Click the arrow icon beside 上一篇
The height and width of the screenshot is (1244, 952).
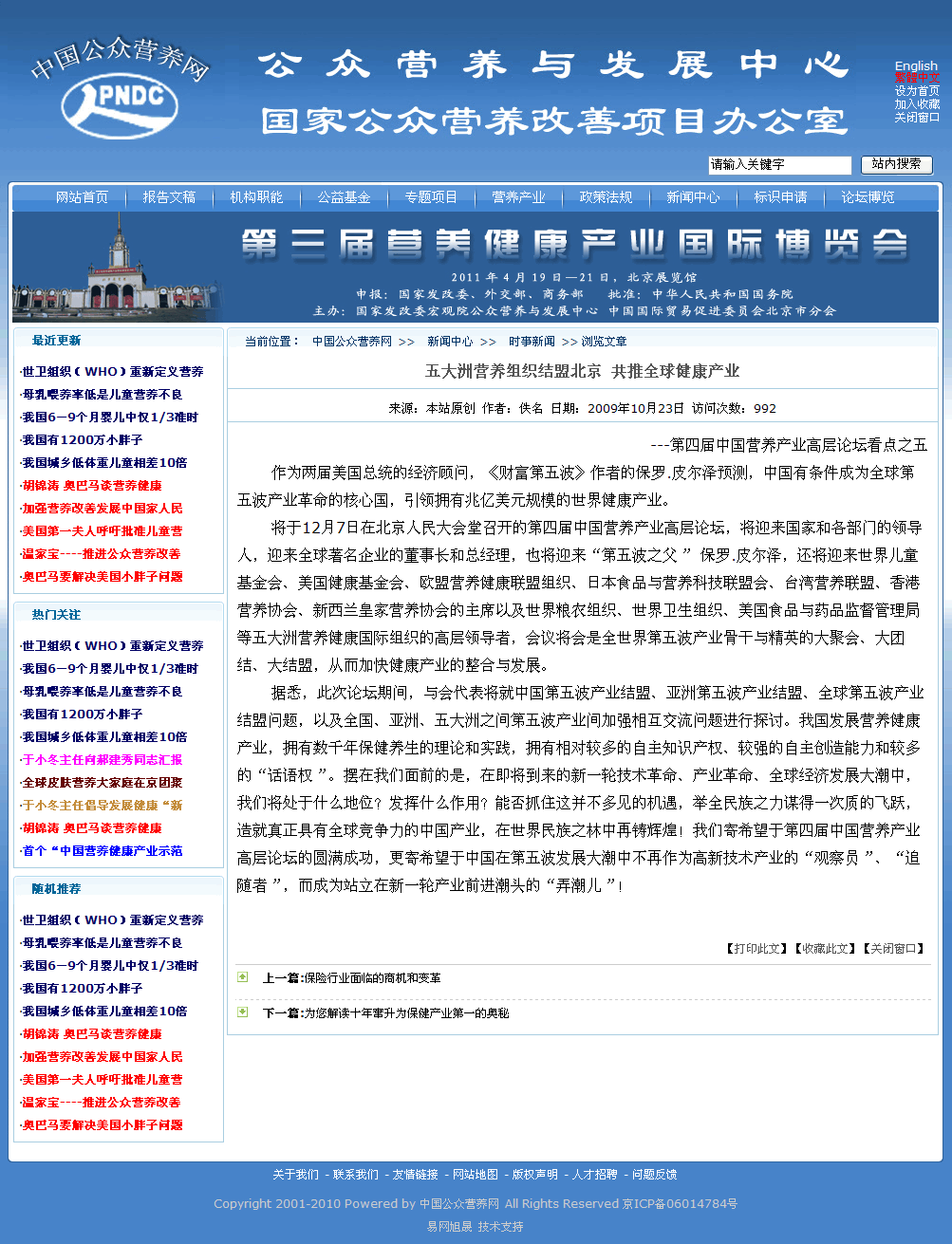click(243, 977)
